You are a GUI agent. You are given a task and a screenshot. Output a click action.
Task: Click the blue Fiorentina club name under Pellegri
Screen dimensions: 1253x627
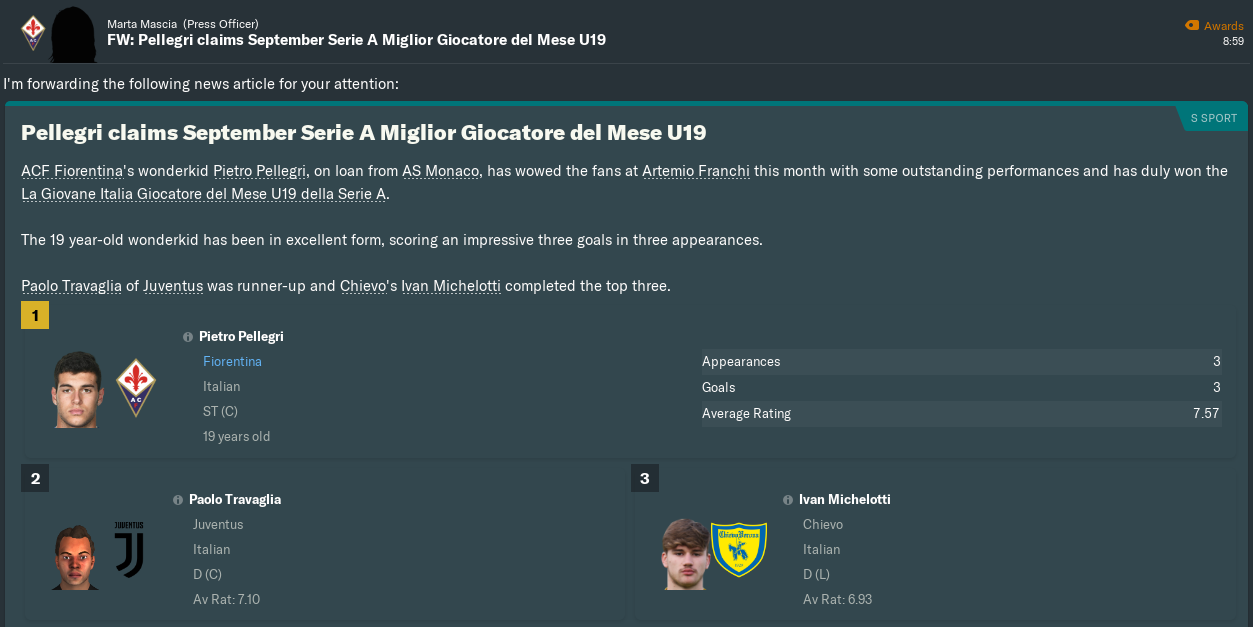click(x=232, y=362)
